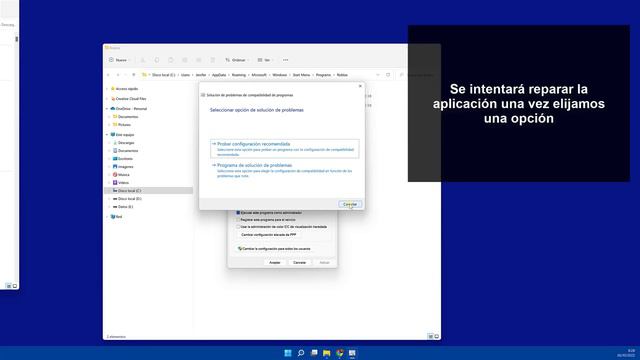The width and height of the screenshot is (640, 360).
Task: Click the Delete trash icon in toolbar
Action: (x=213, y=60)
